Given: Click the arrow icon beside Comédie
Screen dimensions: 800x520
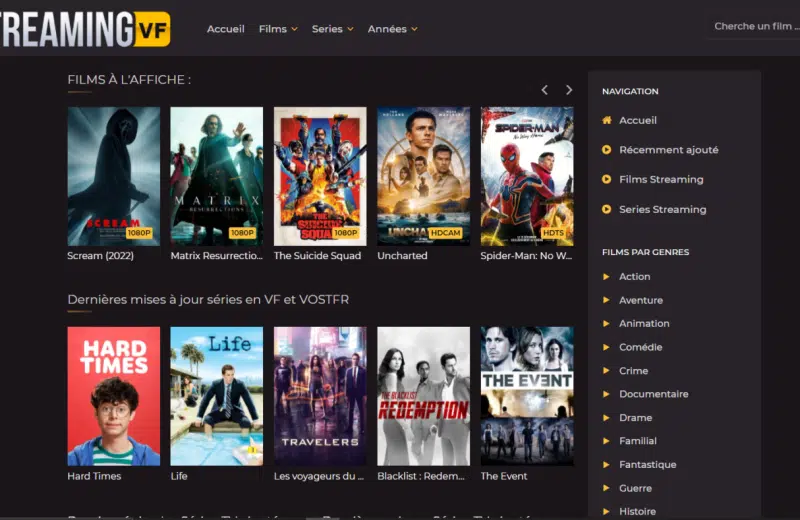Looking at the screenshot, I should pyautogui.click(x=606, y=347).
